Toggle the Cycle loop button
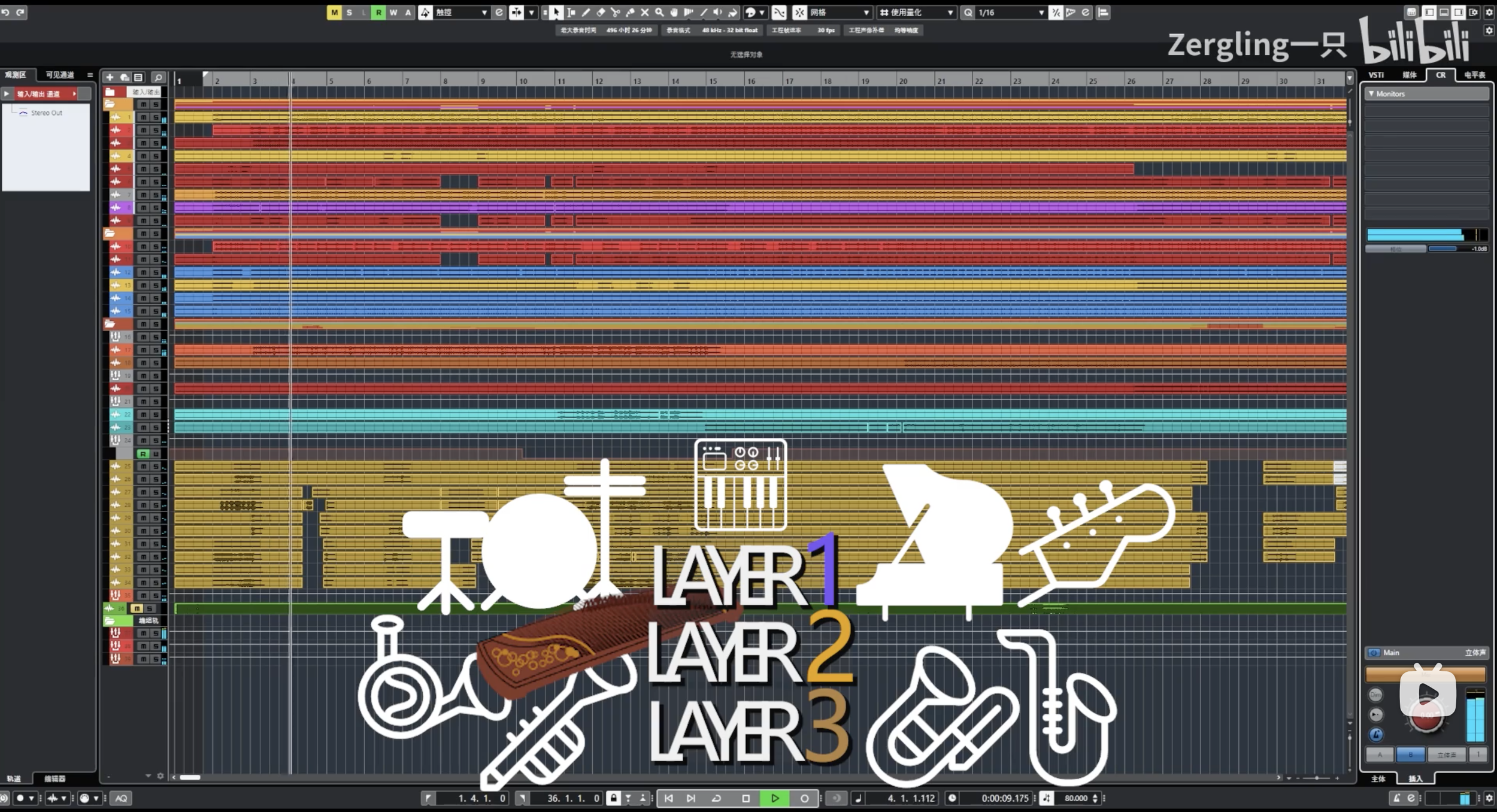The height and width of the screenshot is (812, 1497). tap(716, 798)
